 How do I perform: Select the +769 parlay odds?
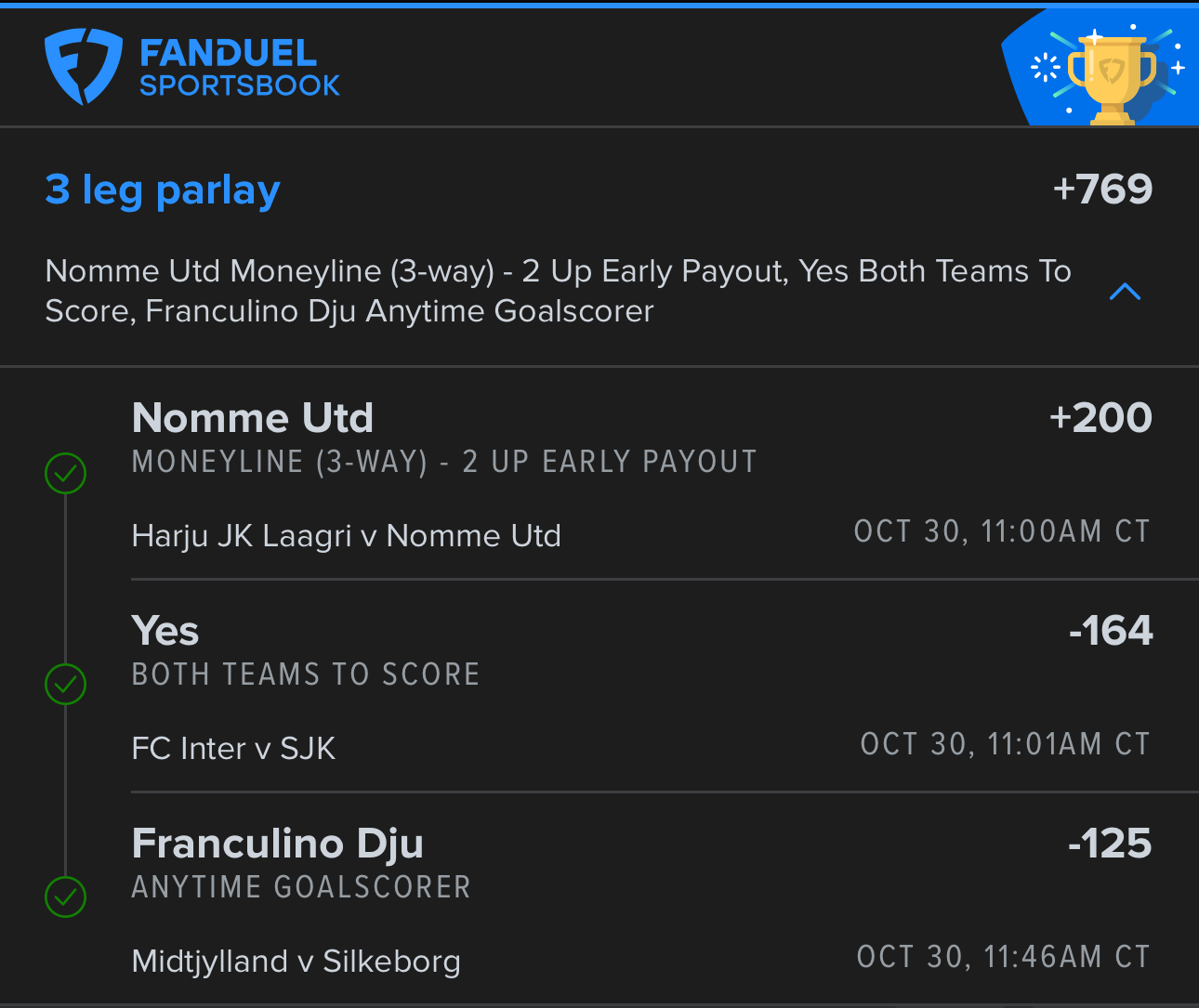[1102, 190]
